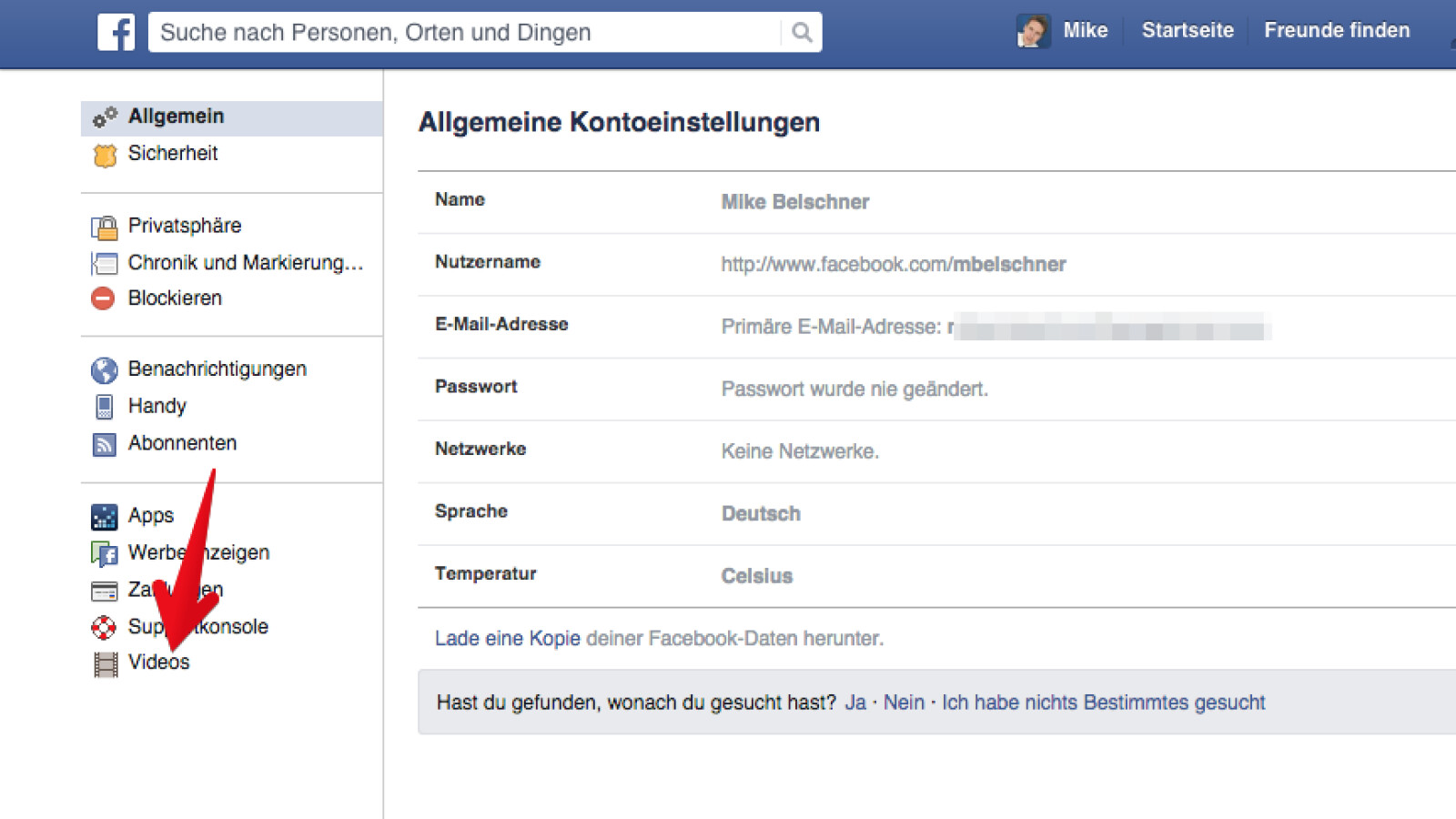The width and height of the screenshot is (1456, 819).
Task: Click the Facebook logo in the header
Action: 116,30
